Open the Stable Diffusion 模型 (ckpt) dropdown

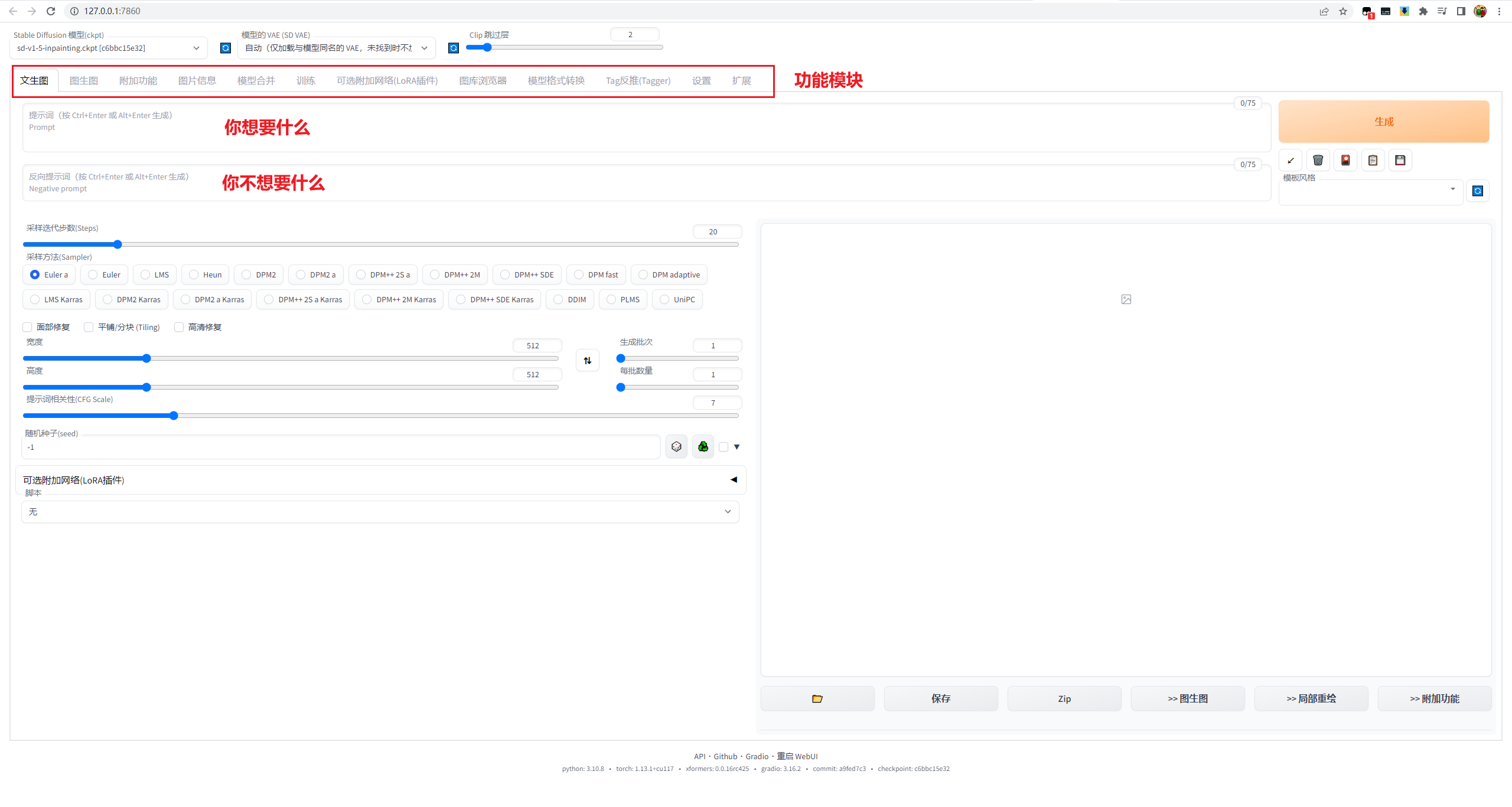(x=109, y=48)
